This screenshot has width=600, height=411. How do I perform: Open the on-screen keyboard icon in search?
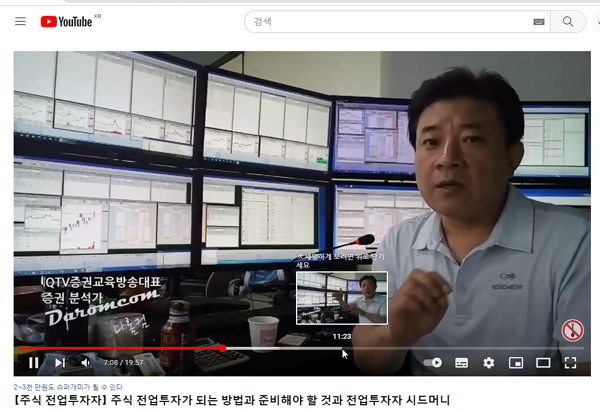(x=539, y=22)
